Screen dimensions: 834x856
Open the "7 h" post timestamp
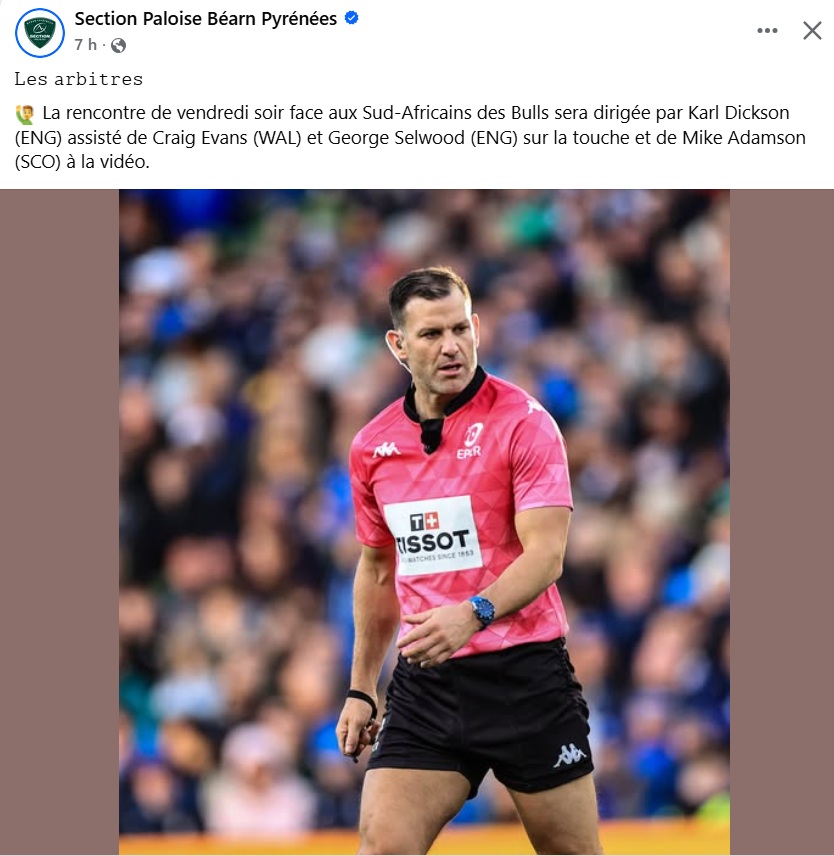[x=86, y=45]
